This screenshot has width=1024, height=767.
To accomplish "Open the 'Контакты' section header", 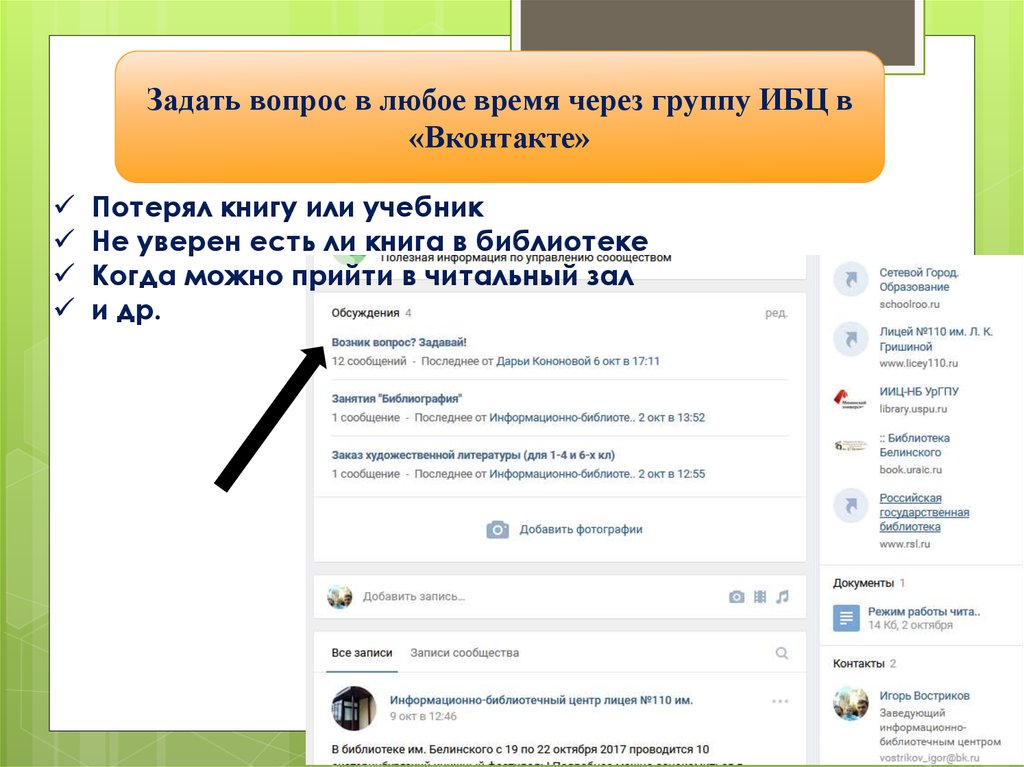I will coord(858,664).
